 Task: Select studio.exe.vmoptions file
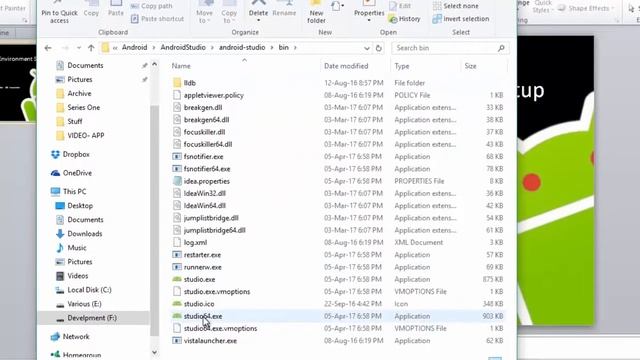point(217,291)
